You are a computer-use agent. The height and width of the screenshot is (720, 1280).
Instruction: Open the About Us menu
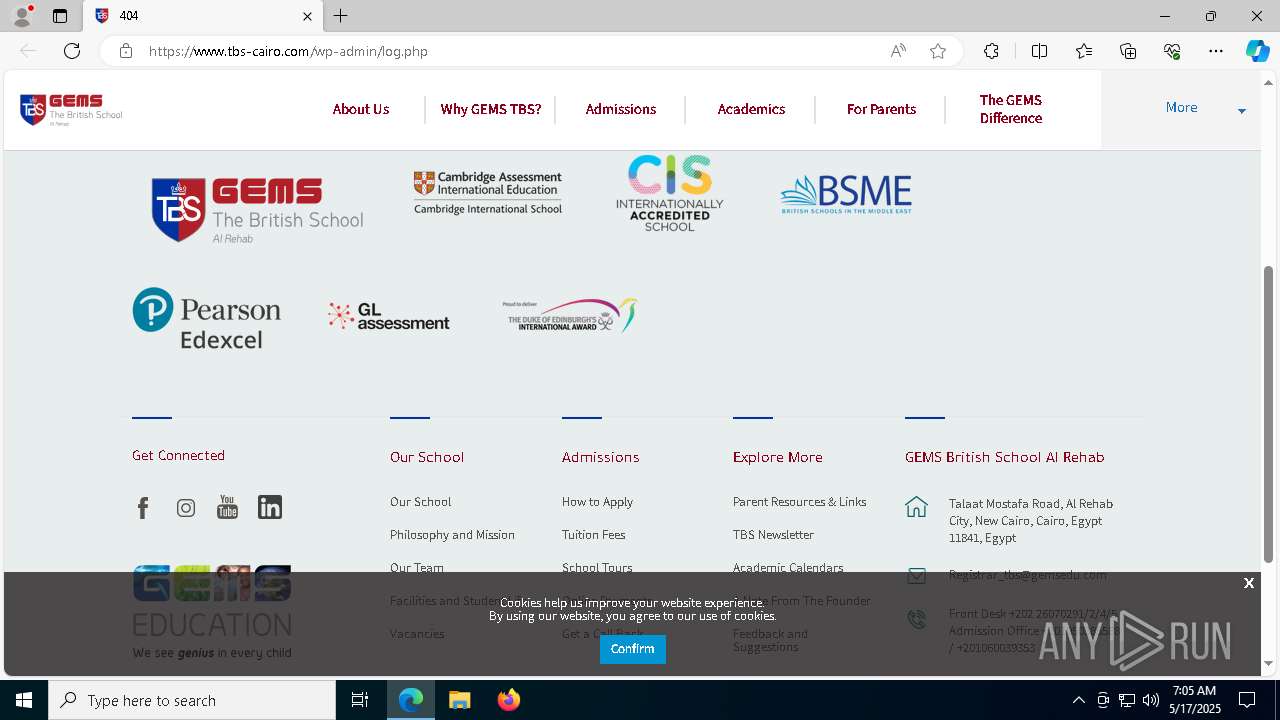pyautogui.click(x=361, y=109)
